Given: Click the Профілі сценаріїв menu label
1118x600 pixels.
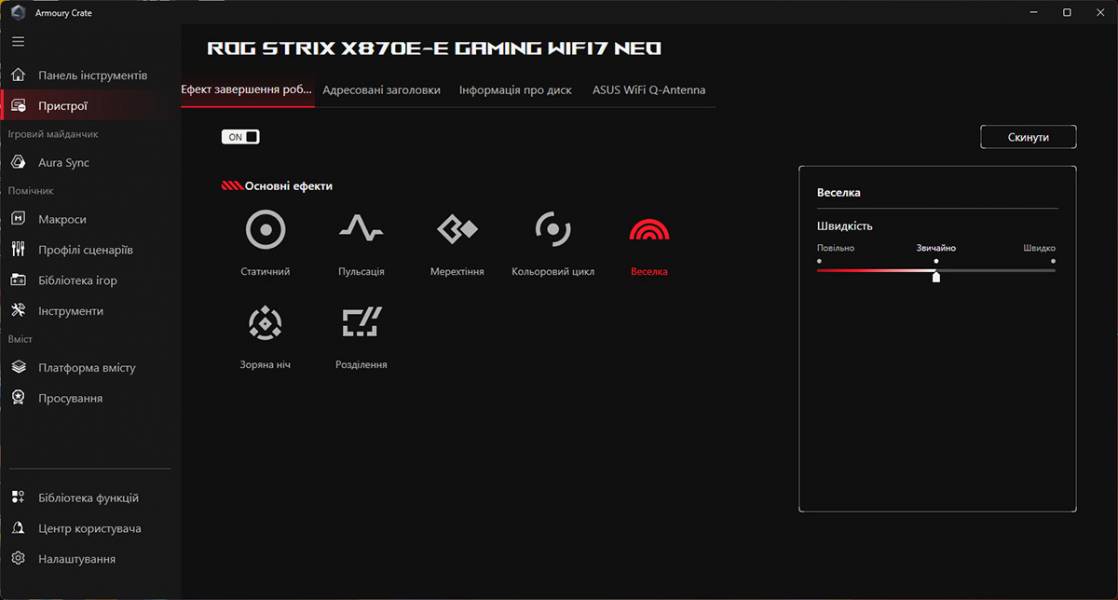Looking at the screenshot, I should (86, 249).
